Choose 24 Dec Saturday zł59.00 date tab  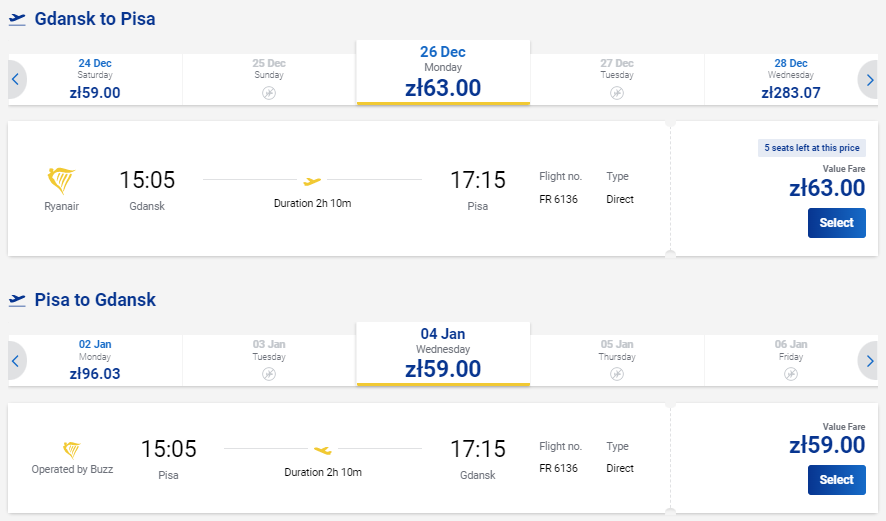point(95,79)
